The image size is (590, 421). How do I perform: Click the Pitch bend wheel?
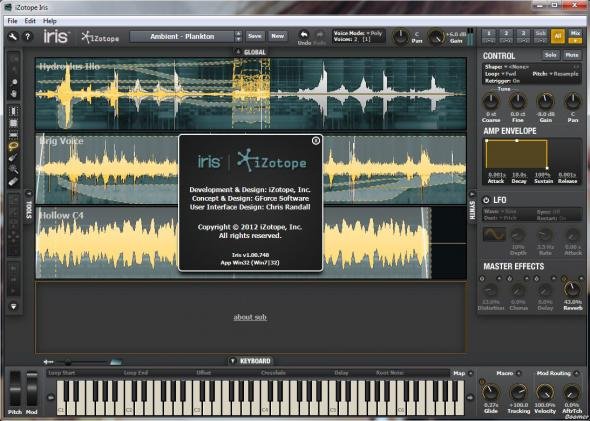[15, 389]
